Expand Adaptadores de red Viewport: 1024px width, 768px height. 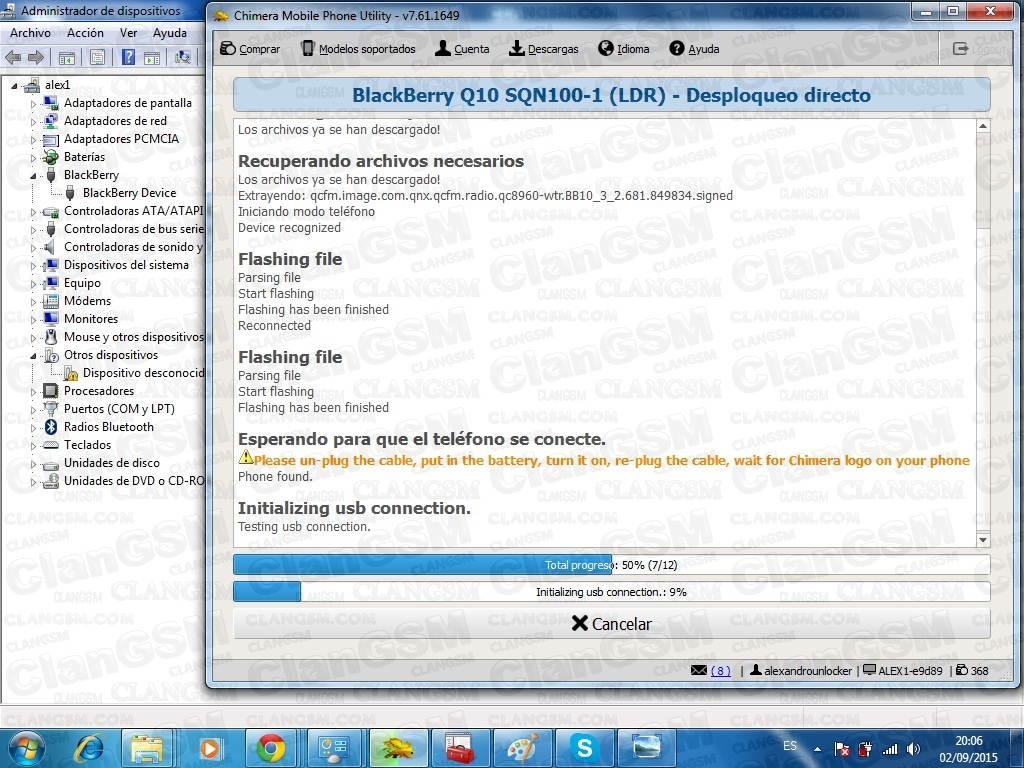(x=33, y=121)
